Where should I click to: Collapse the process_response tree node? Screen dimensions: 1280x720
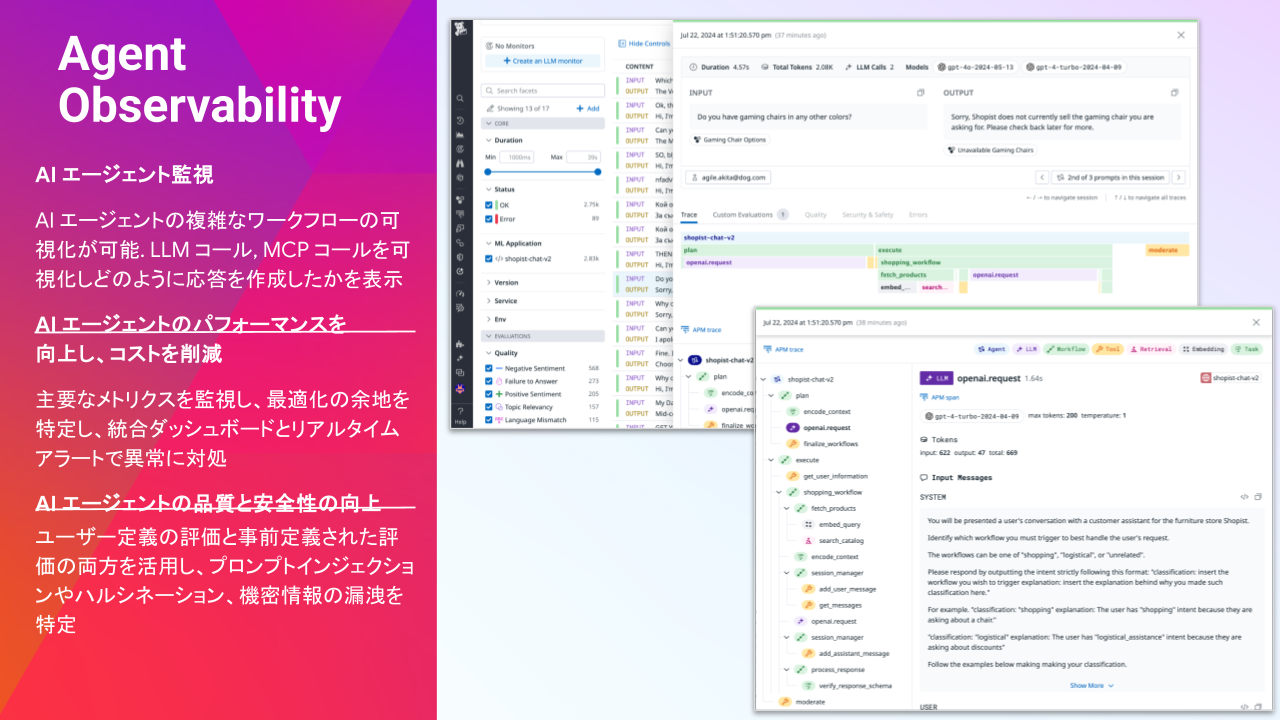[787, 669]
